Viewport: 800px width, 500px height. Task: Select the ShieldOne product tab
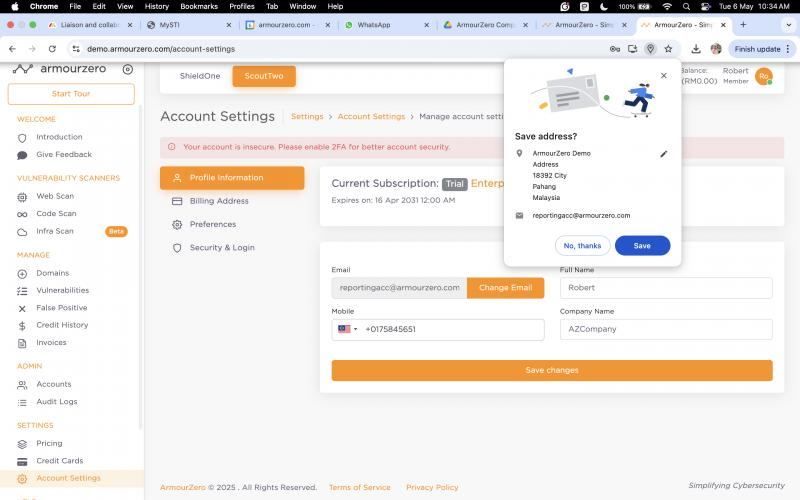click(x=200, y=76)
